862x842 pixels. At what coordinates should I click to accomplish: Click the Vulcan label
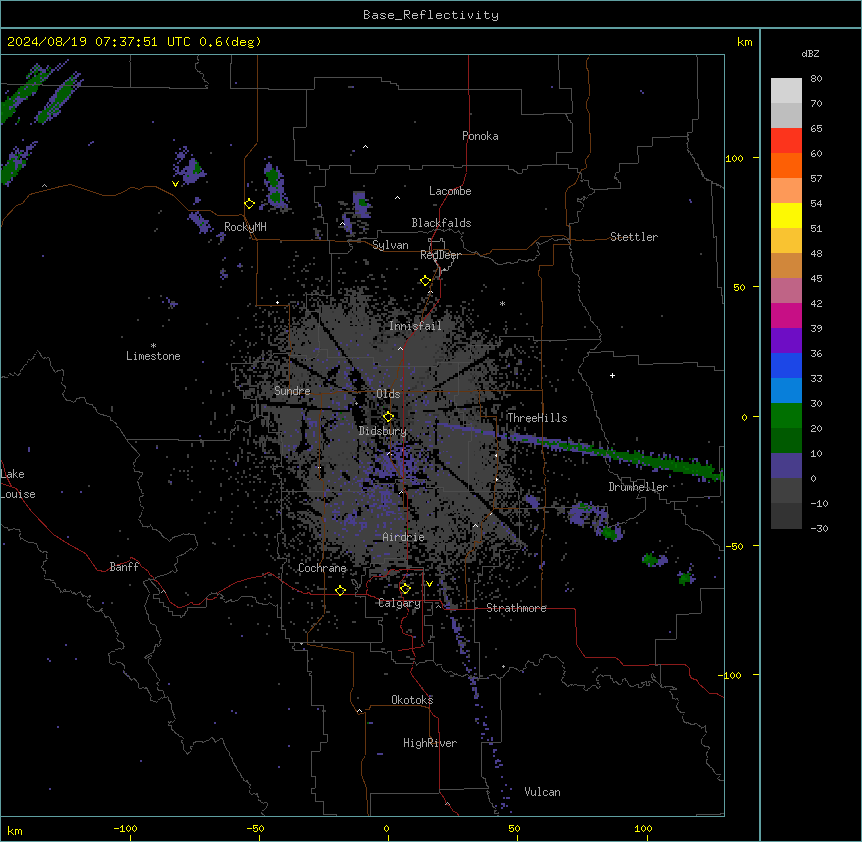click(543, 792)
